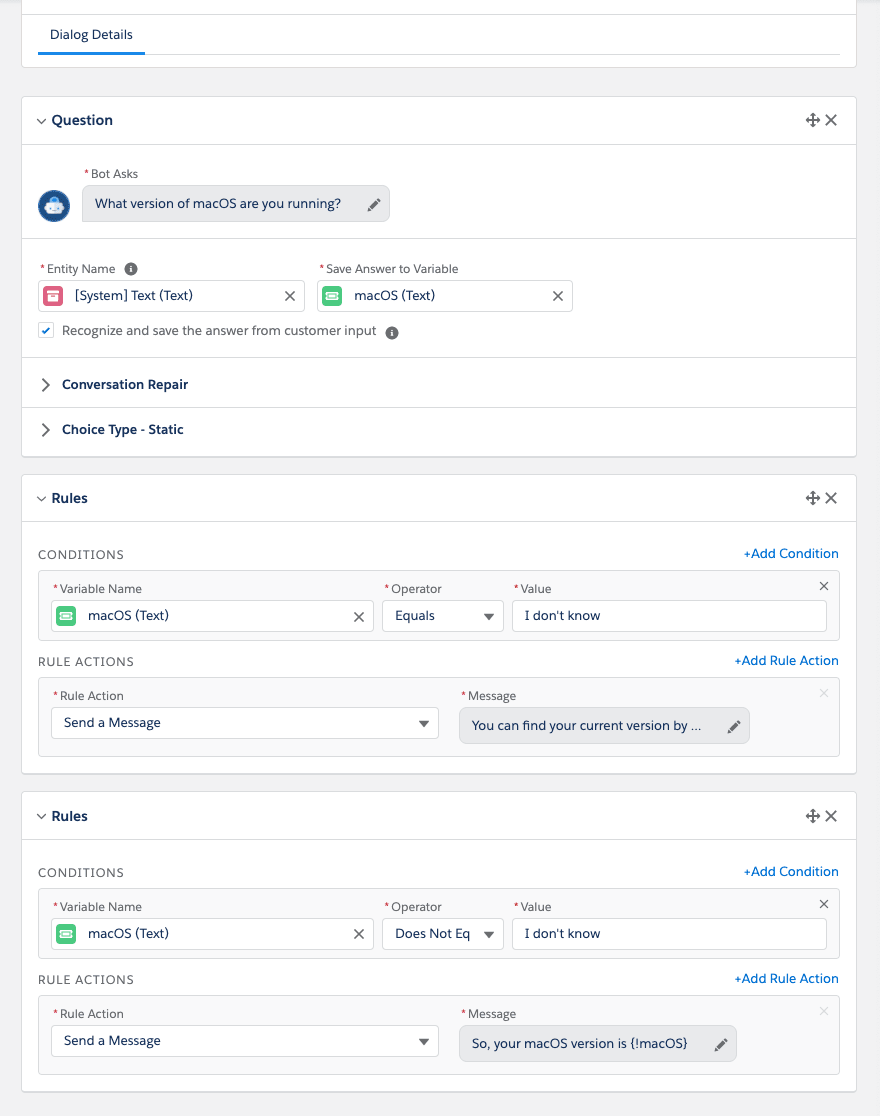Viewport: 880px width, 1116px height.
Task: Edit the 'So, your macOS version is' message
Action: click(721, 1044)
